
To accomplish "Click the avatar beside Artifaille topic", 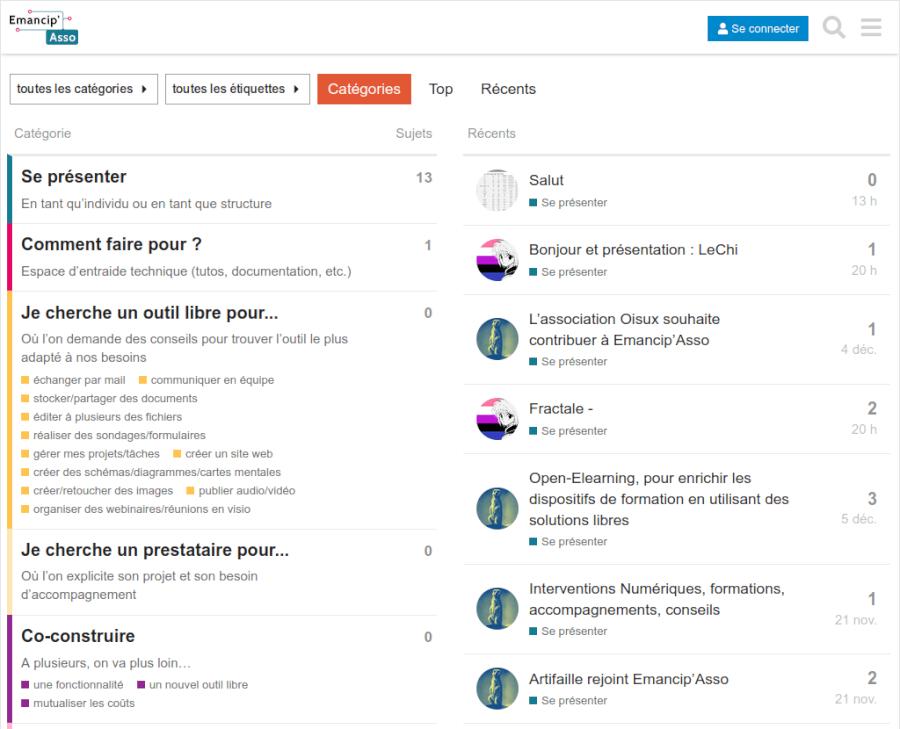I will click(x=497, y=688).
